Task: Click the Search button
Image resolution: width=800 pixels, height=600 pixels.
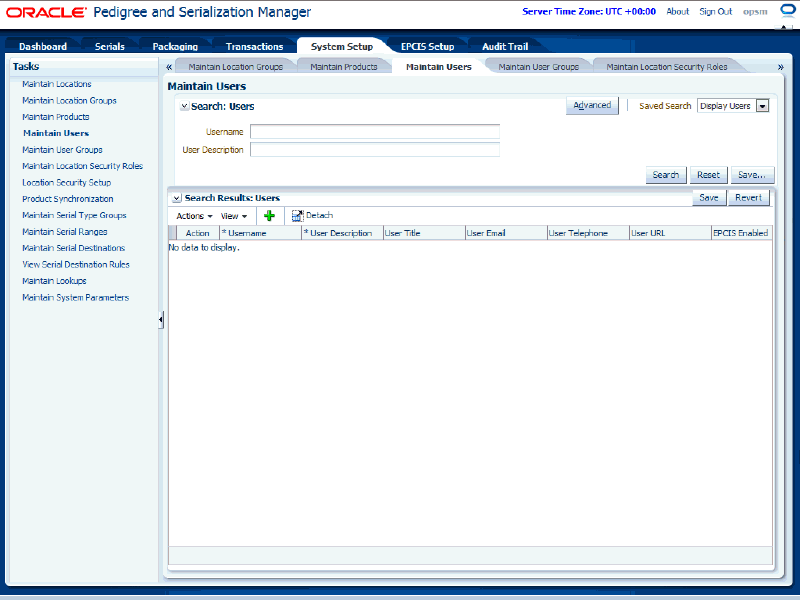Action: pos(666,175)
